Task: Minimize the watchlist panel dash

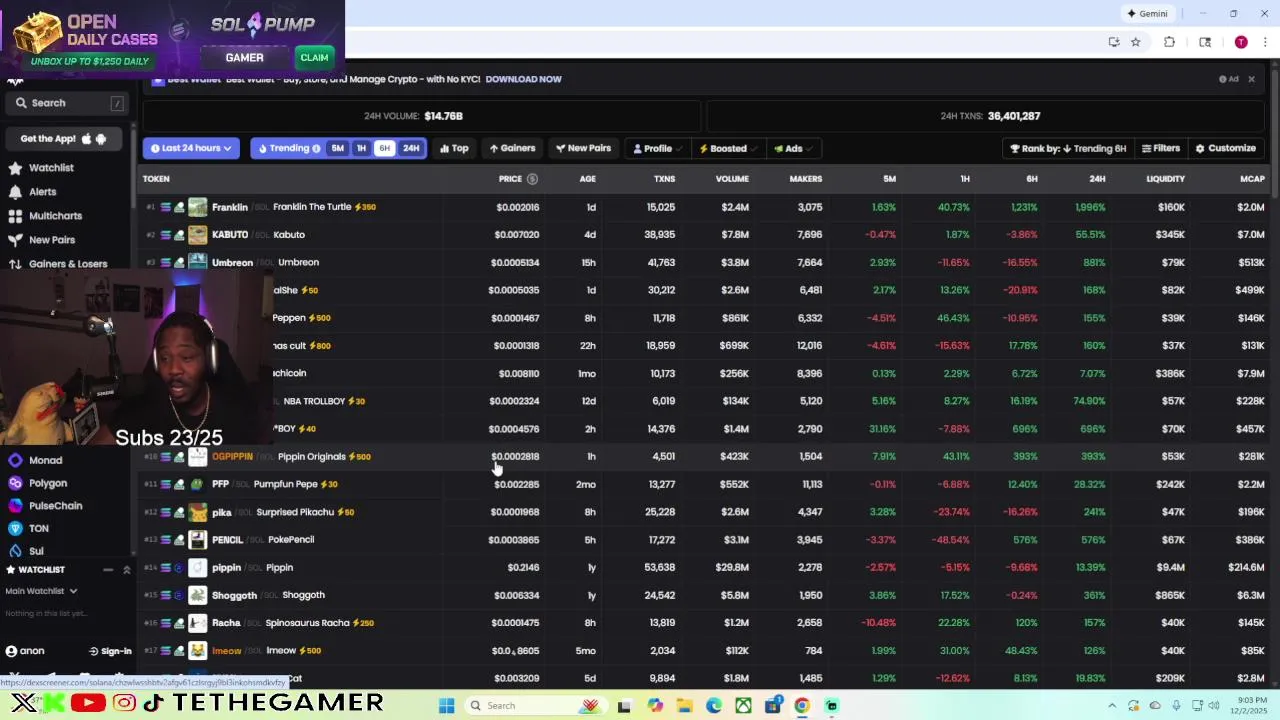Action: point(108,570)
